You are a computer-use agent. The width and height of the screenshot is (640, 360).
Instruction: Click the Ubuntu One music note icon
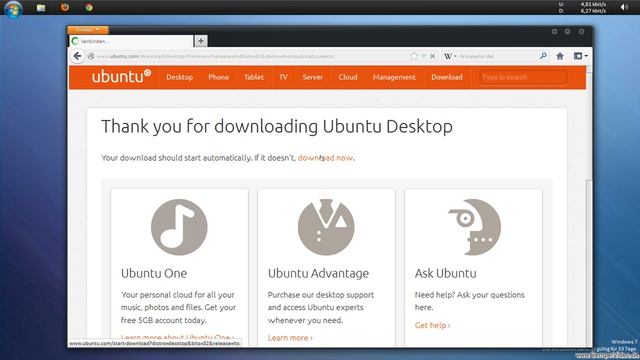click(x=179, y=227)
